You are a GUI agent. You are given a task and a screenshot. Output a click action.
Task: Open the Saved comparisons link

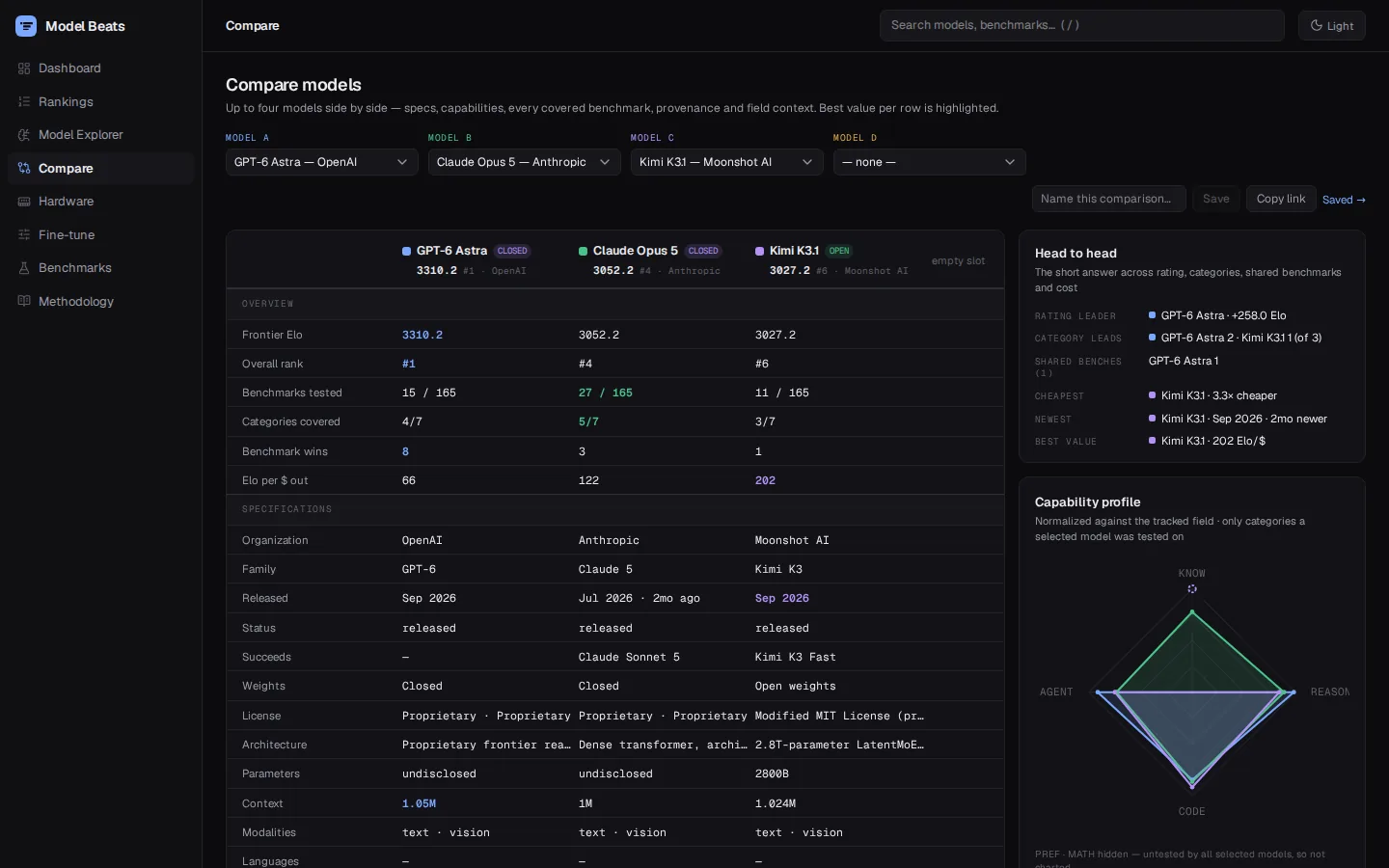1344,200
